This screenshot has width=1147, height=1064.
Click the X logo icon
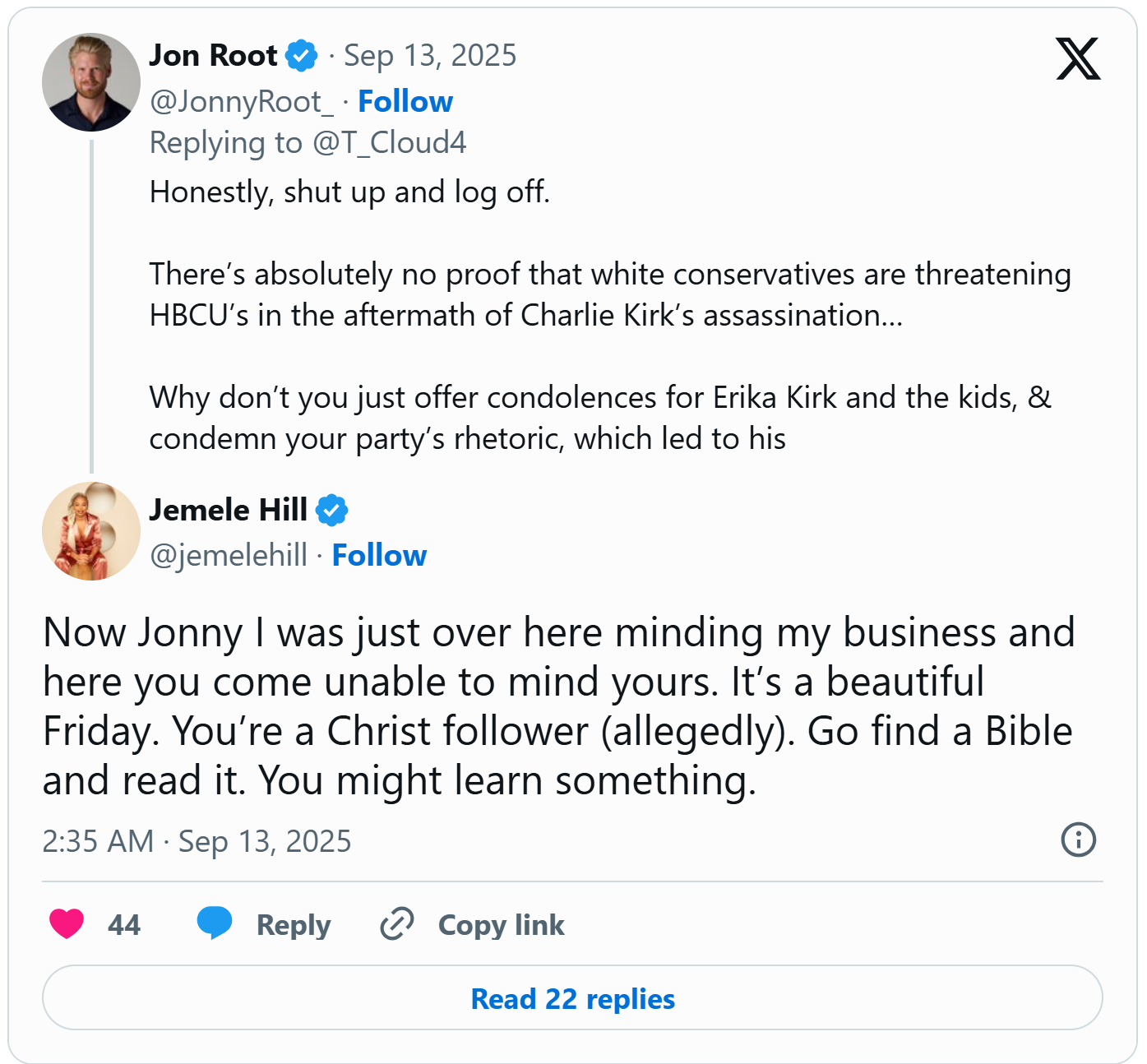pos(1077,59)
